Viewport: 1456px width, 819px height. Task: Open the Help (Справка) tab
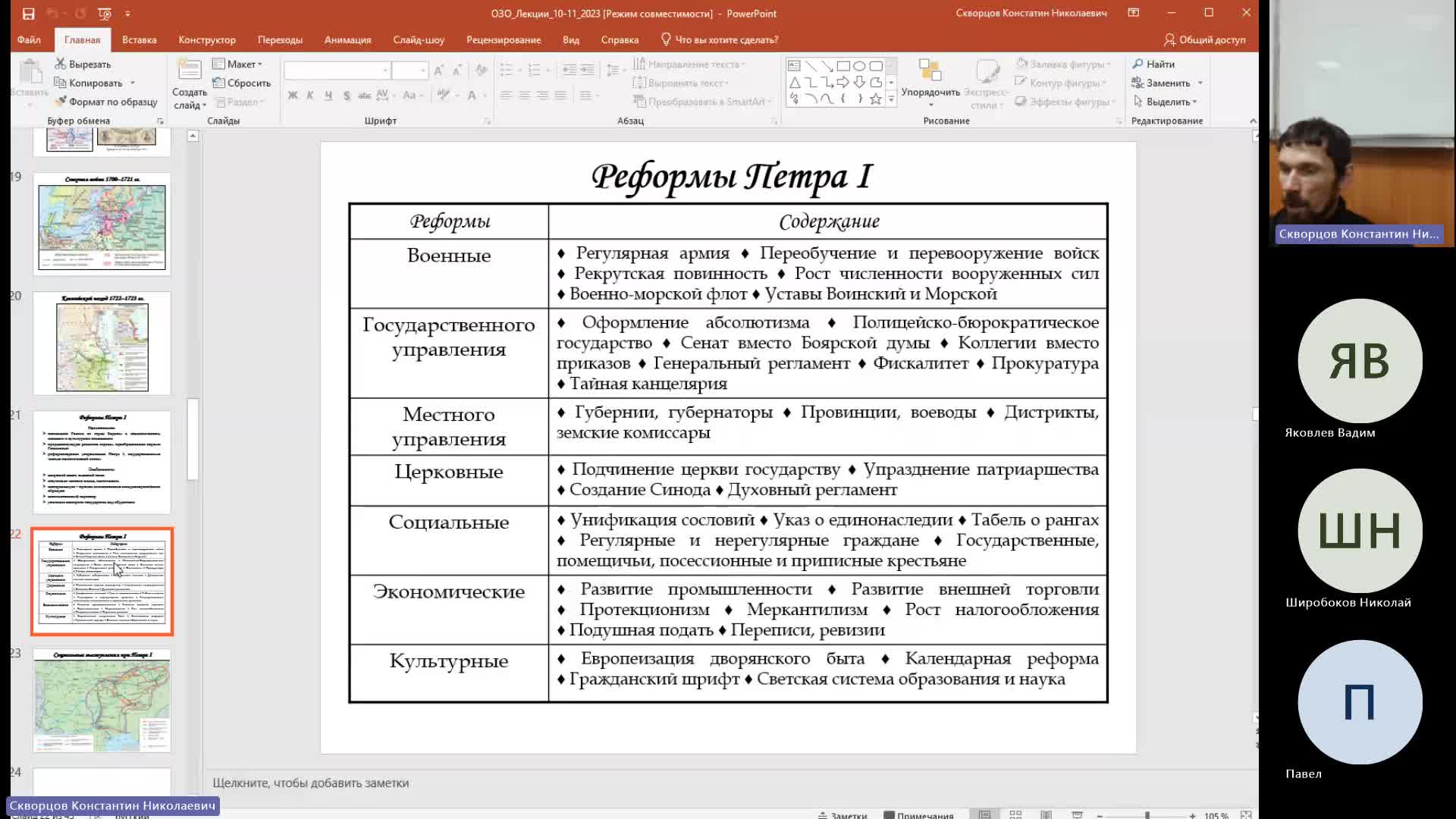click(x=620, y=39)
